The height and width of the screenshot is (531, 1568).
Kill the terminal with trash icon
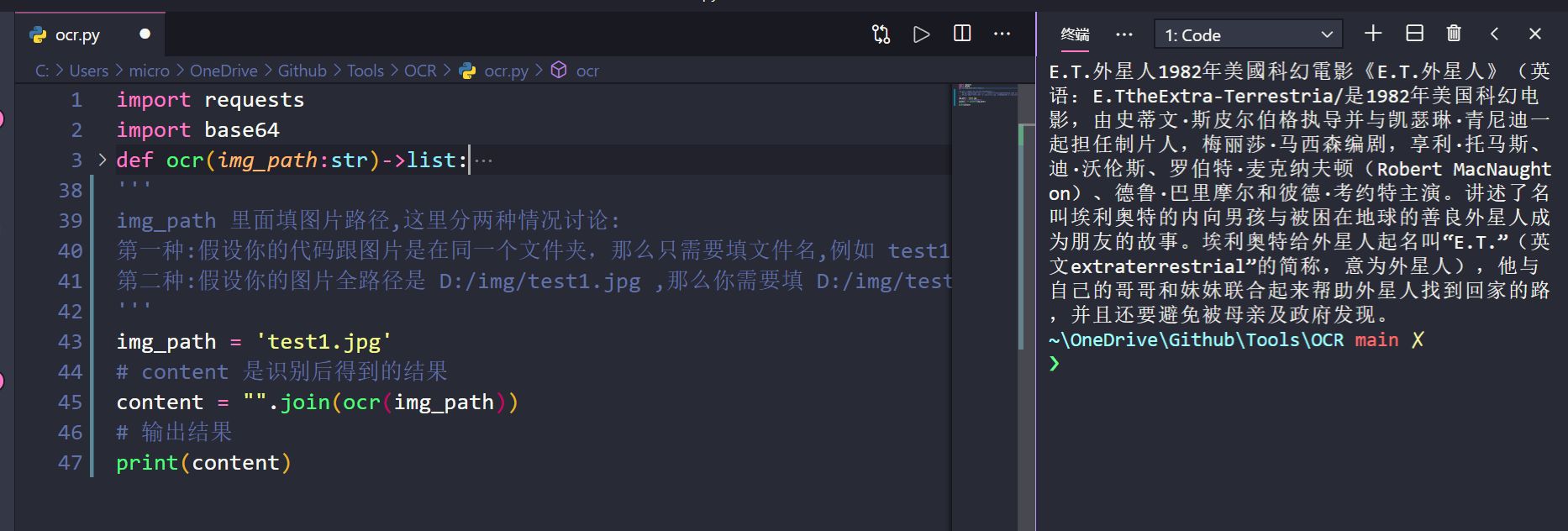(x=1454, y=34)
